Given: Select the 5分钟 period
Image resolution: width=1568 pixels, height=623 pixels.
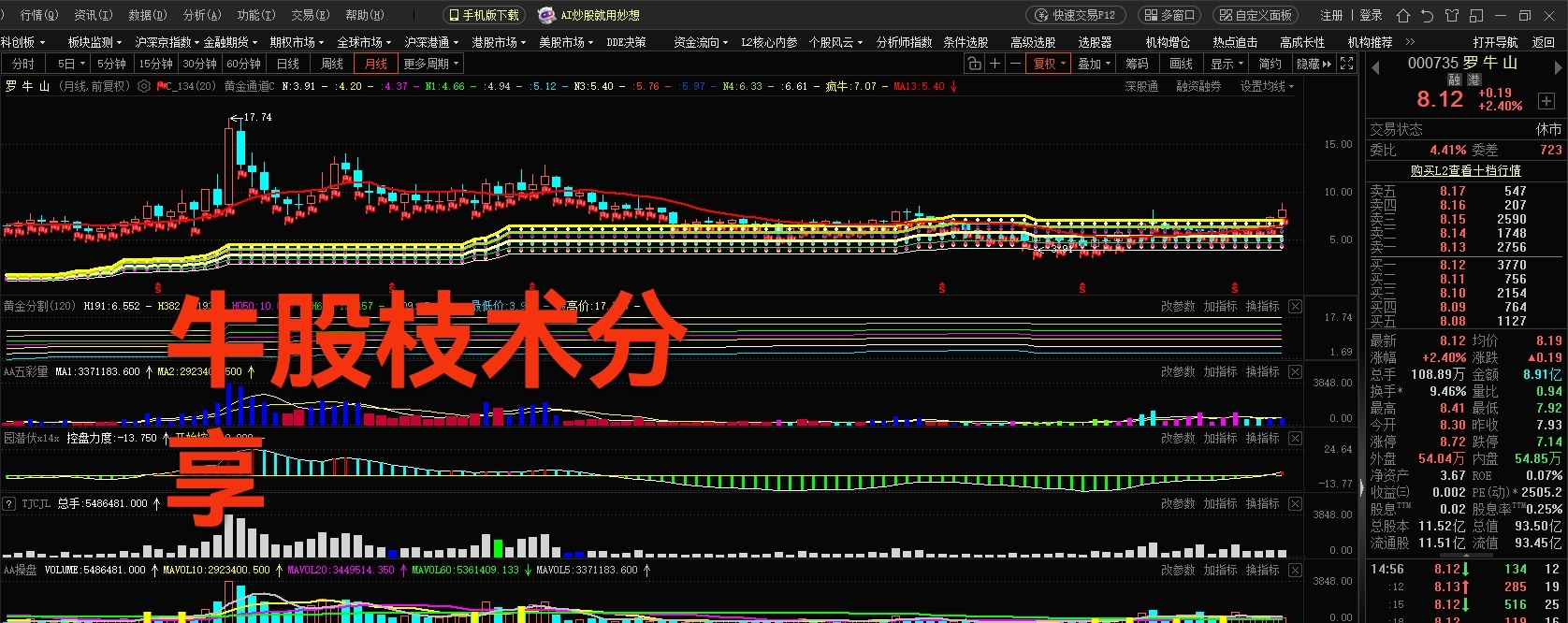Looking at the screenshot, I should (x=111, y=64).
